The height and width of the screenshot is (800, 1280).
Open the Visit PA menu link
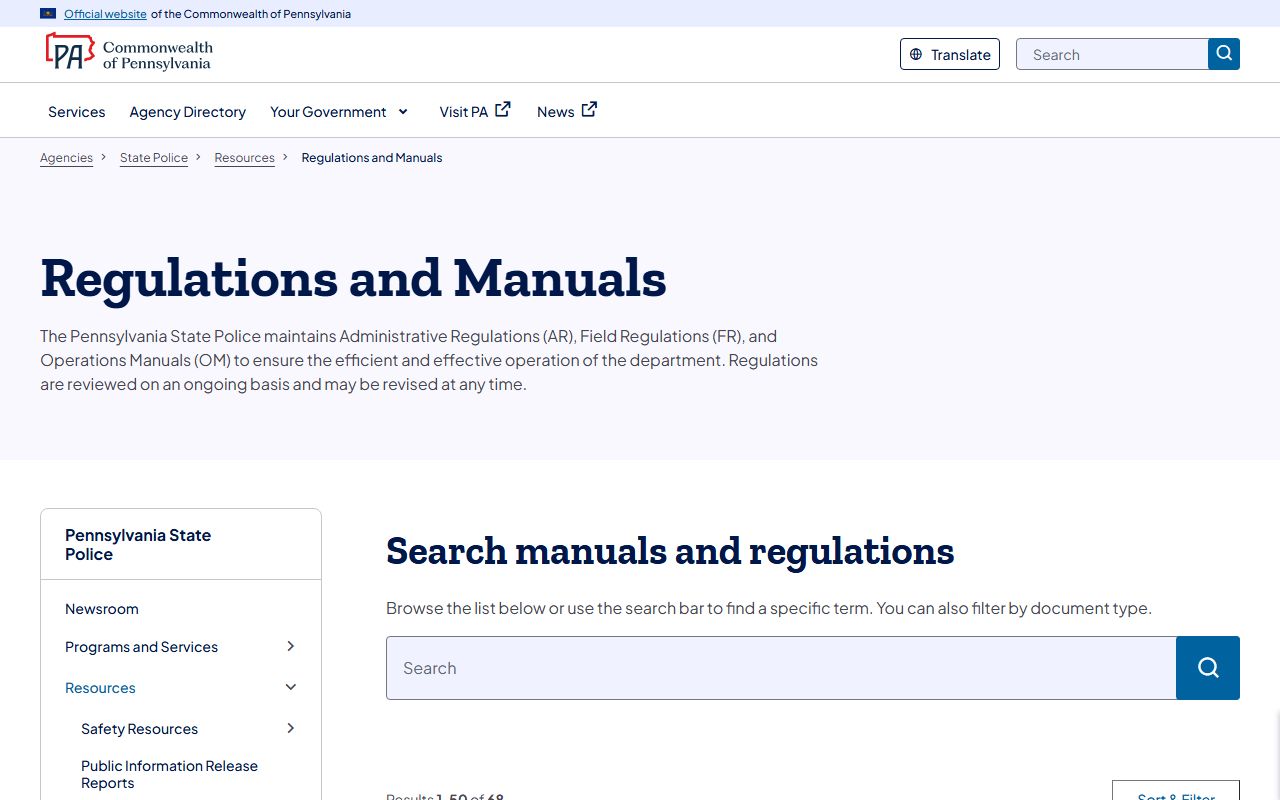464,112
